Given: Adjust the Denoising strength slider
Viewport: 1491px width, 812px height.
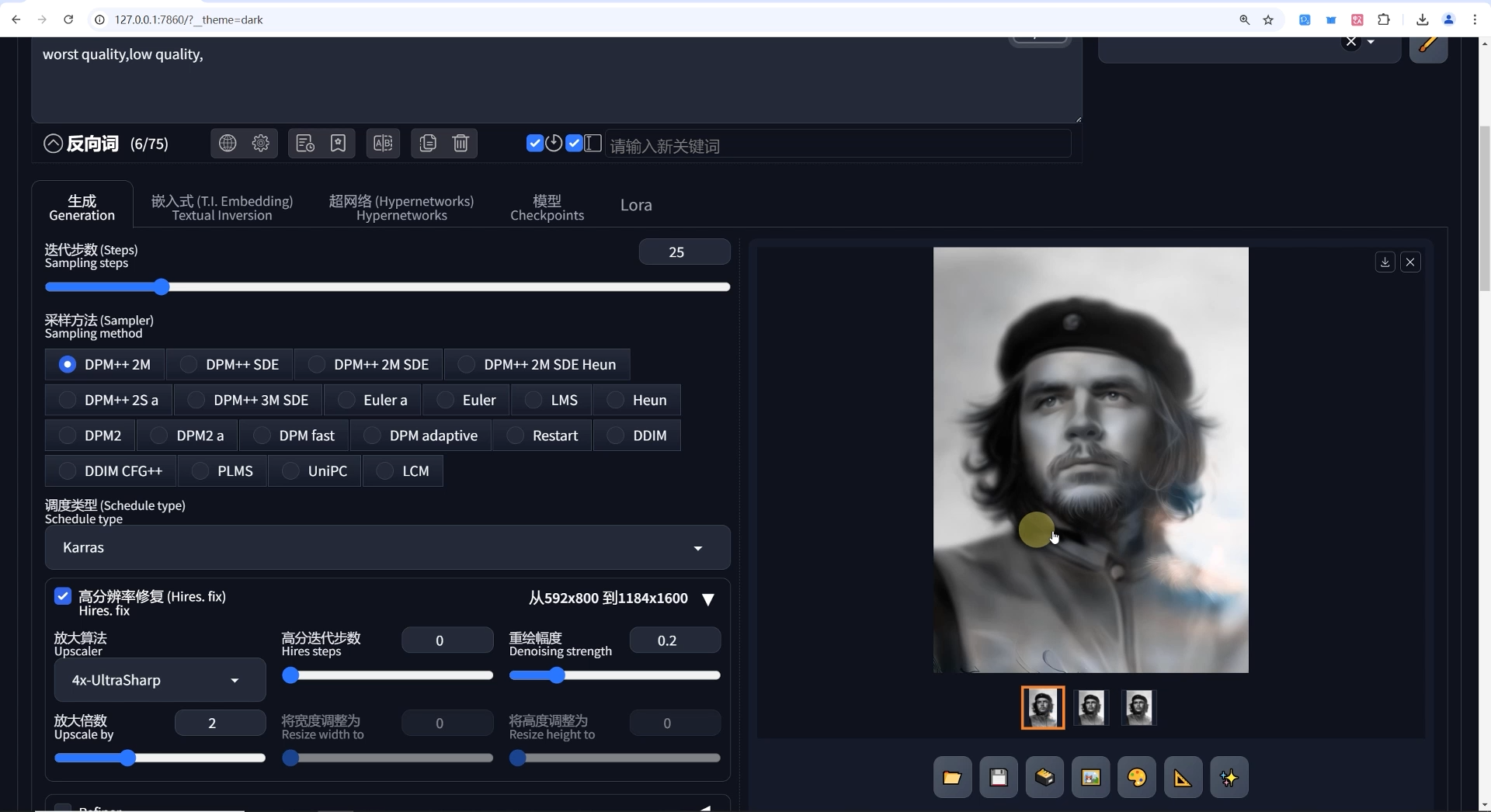Looking at the screenshot, I should pyautogui.click(x=614, y=675).
